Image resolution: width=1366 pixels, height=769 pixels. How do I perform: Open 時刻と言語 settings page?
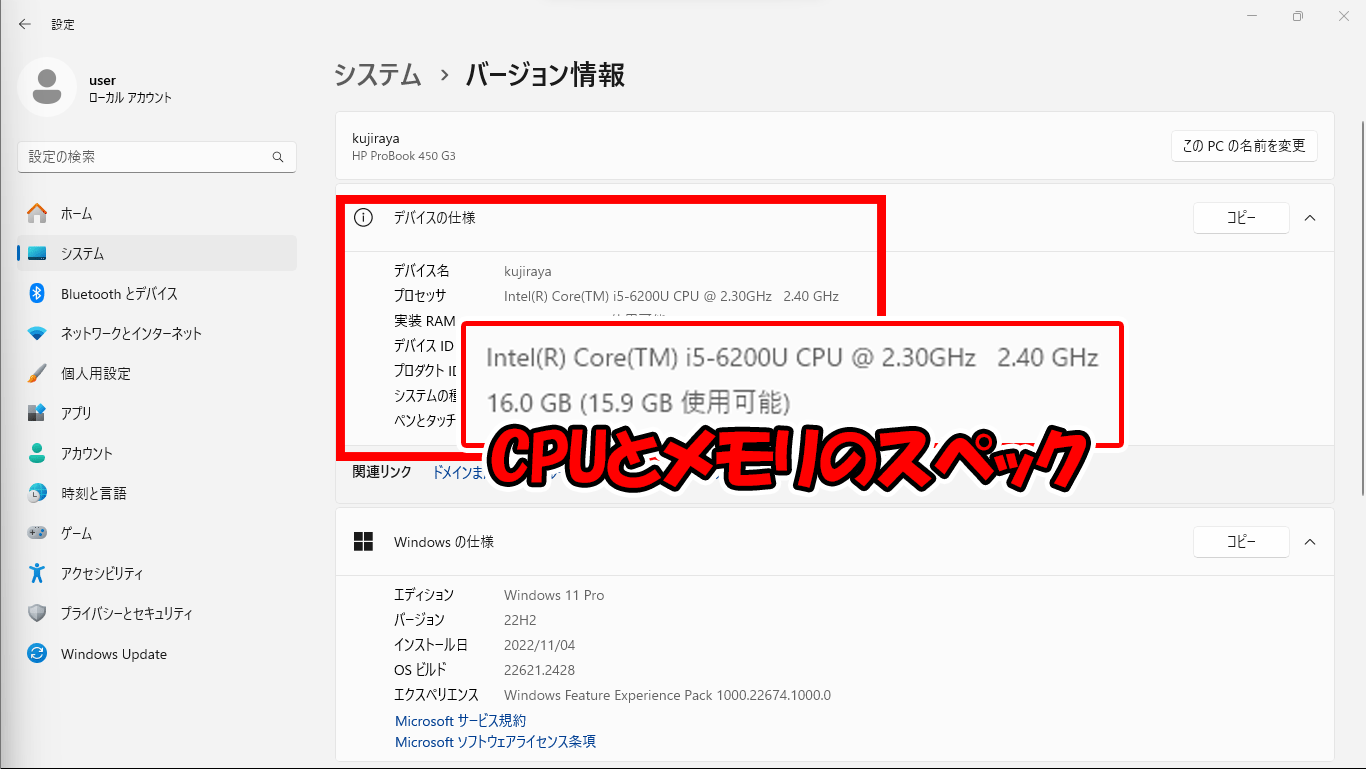[93, 493]
